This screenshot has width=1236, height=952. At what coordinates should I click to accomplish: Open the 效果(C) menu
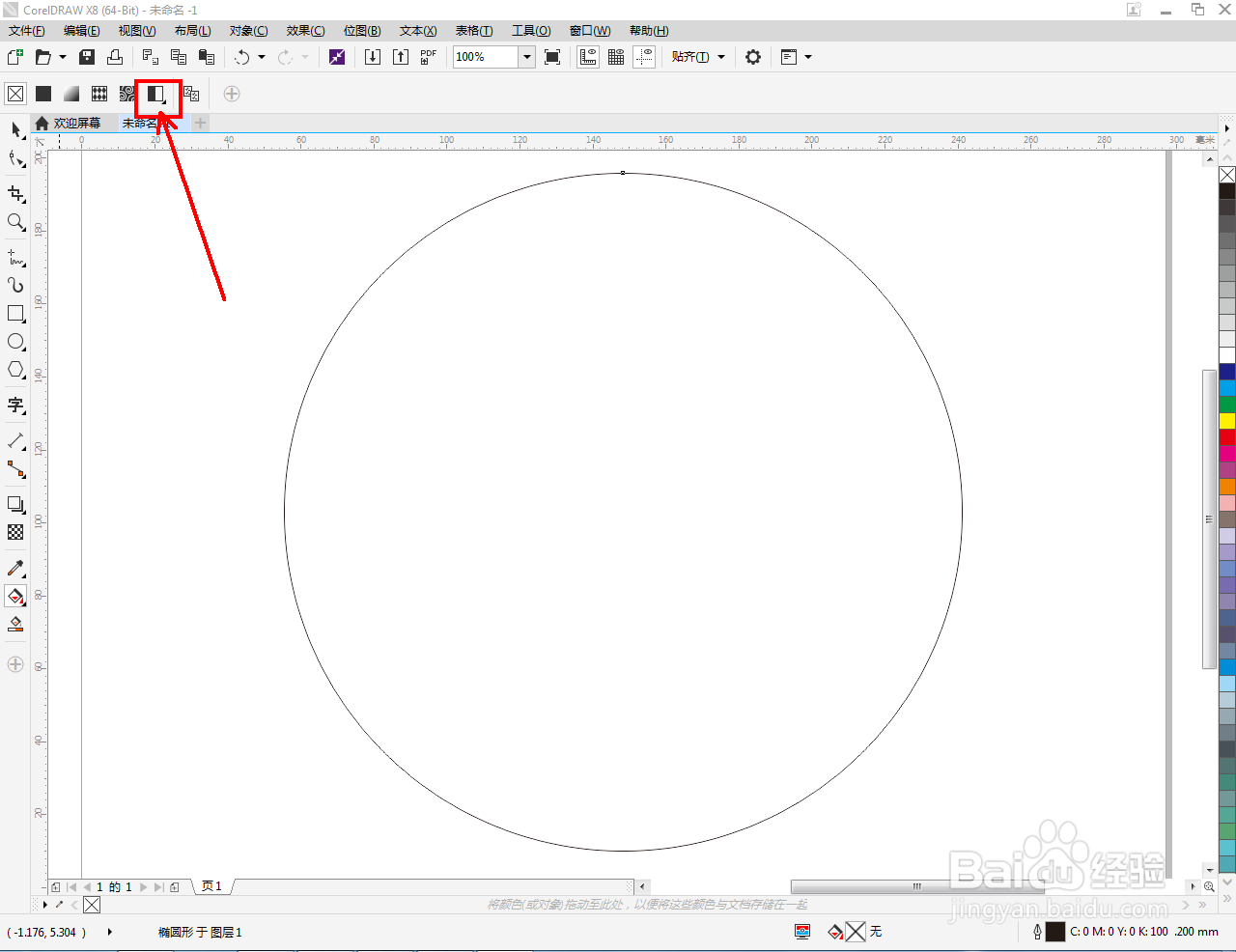[305, 31]
